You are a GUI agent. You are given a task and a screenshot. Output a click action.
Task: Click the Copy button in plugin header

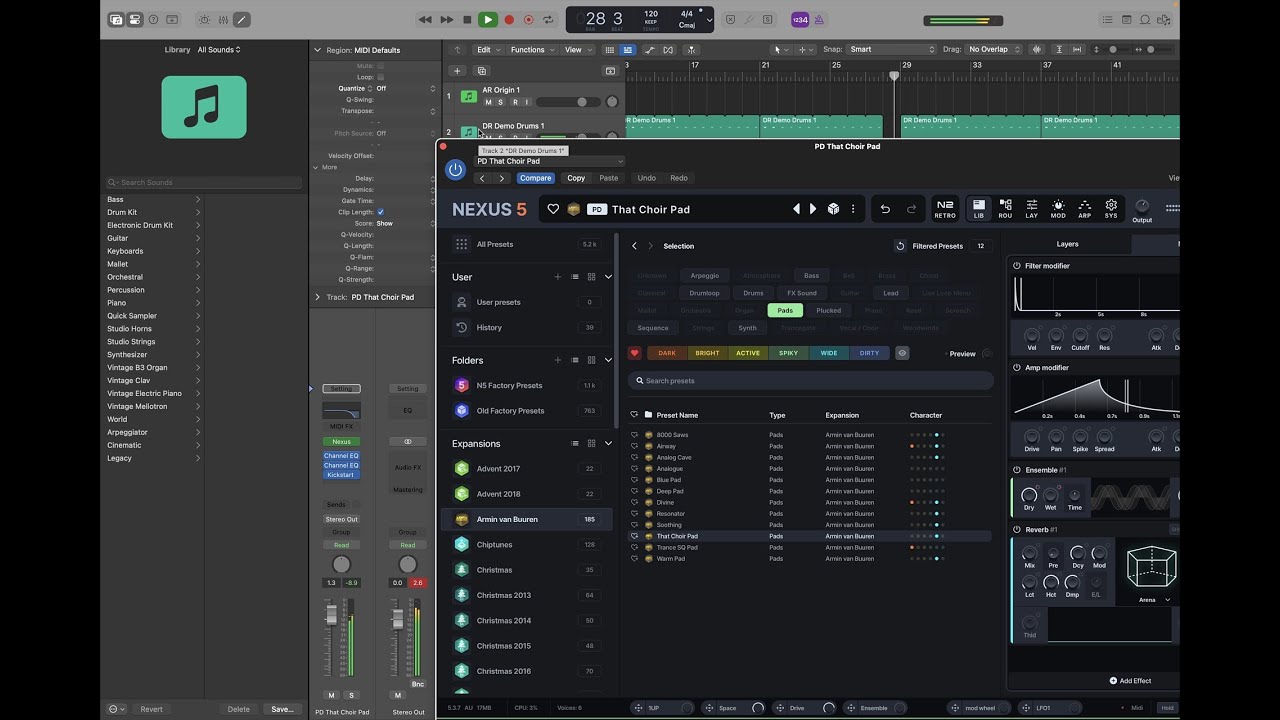(576, 178)
